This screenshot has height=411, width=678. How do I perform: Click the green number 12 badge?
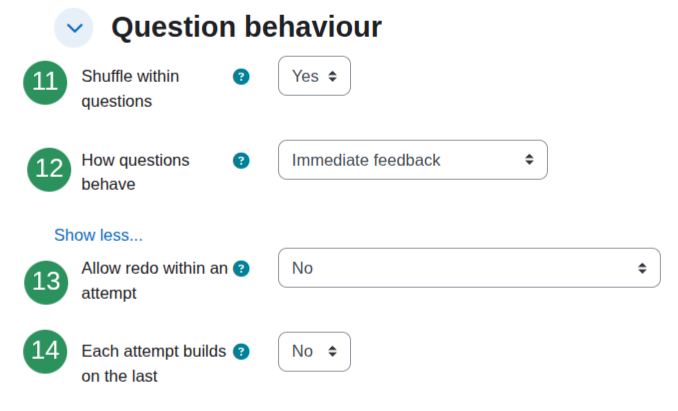pyautogui.click(x=49, y=169)
